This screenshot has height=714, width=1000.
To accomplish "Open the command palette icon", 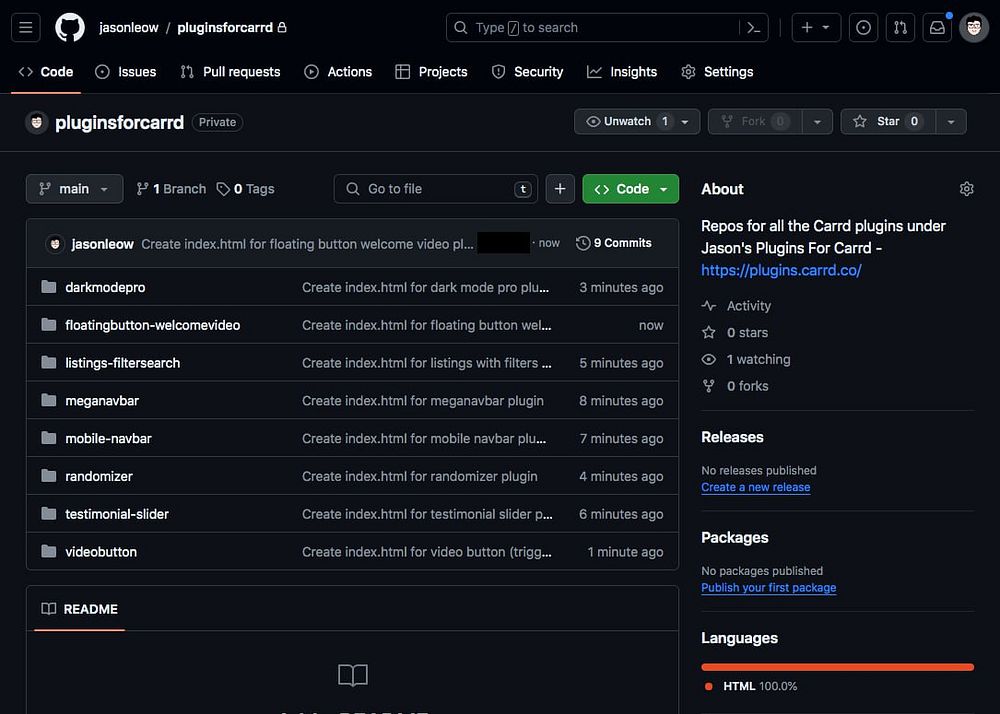I will click(754, 28).
